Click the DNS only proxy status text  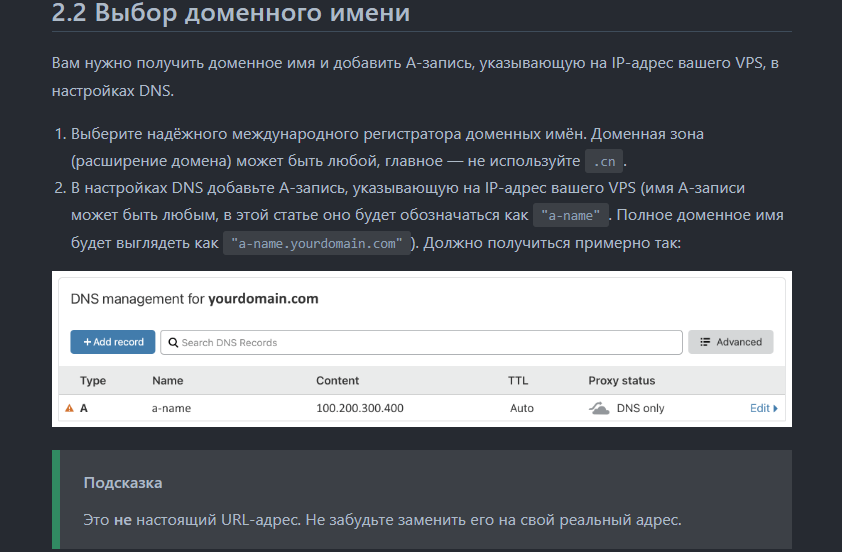point(640,408)
